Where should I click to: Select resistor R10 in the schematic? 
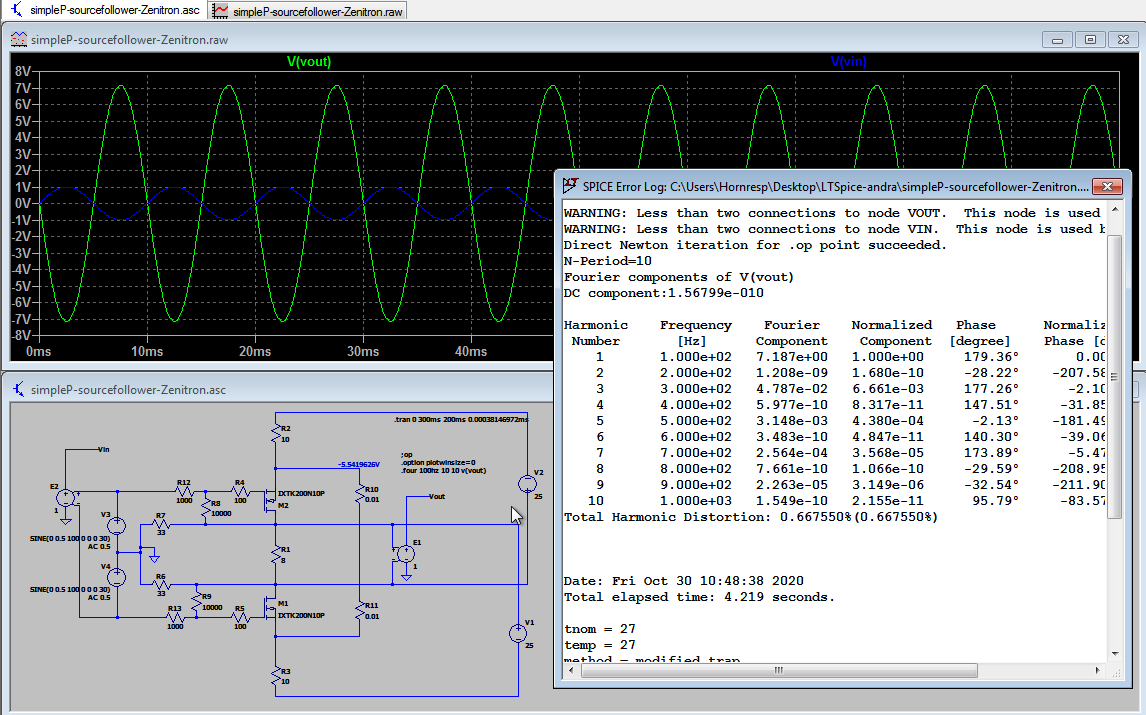[x=360, y=494]
